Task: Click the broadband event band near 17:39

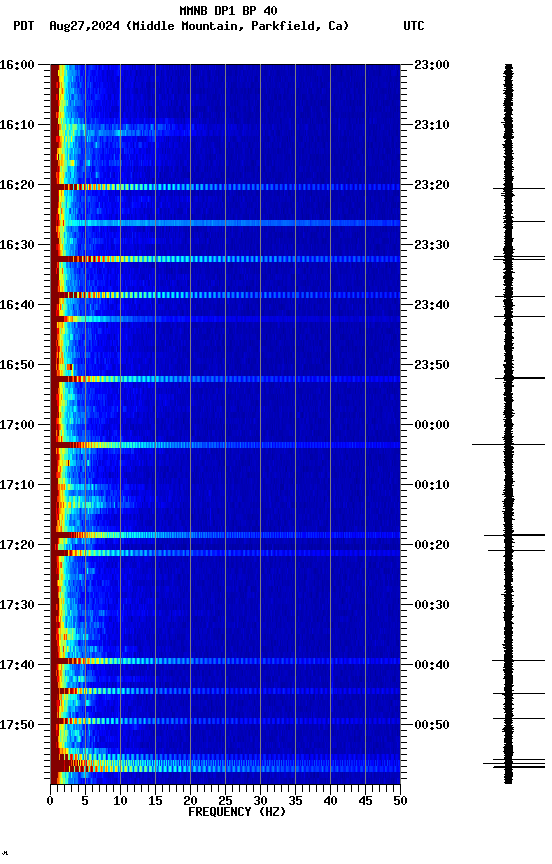Action: 225,661
